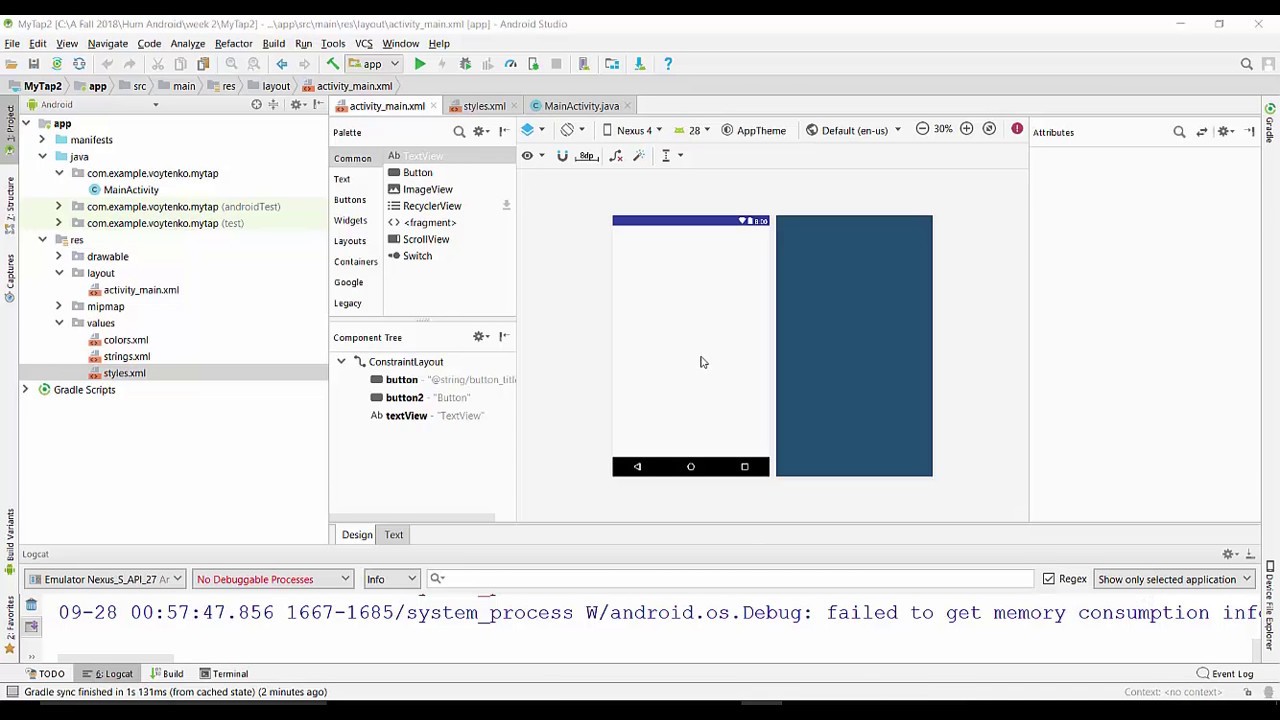Screen dimensions: 1280x720
Task: Open the Default (en-us) locale dropdown
Action: coord(853,130)
